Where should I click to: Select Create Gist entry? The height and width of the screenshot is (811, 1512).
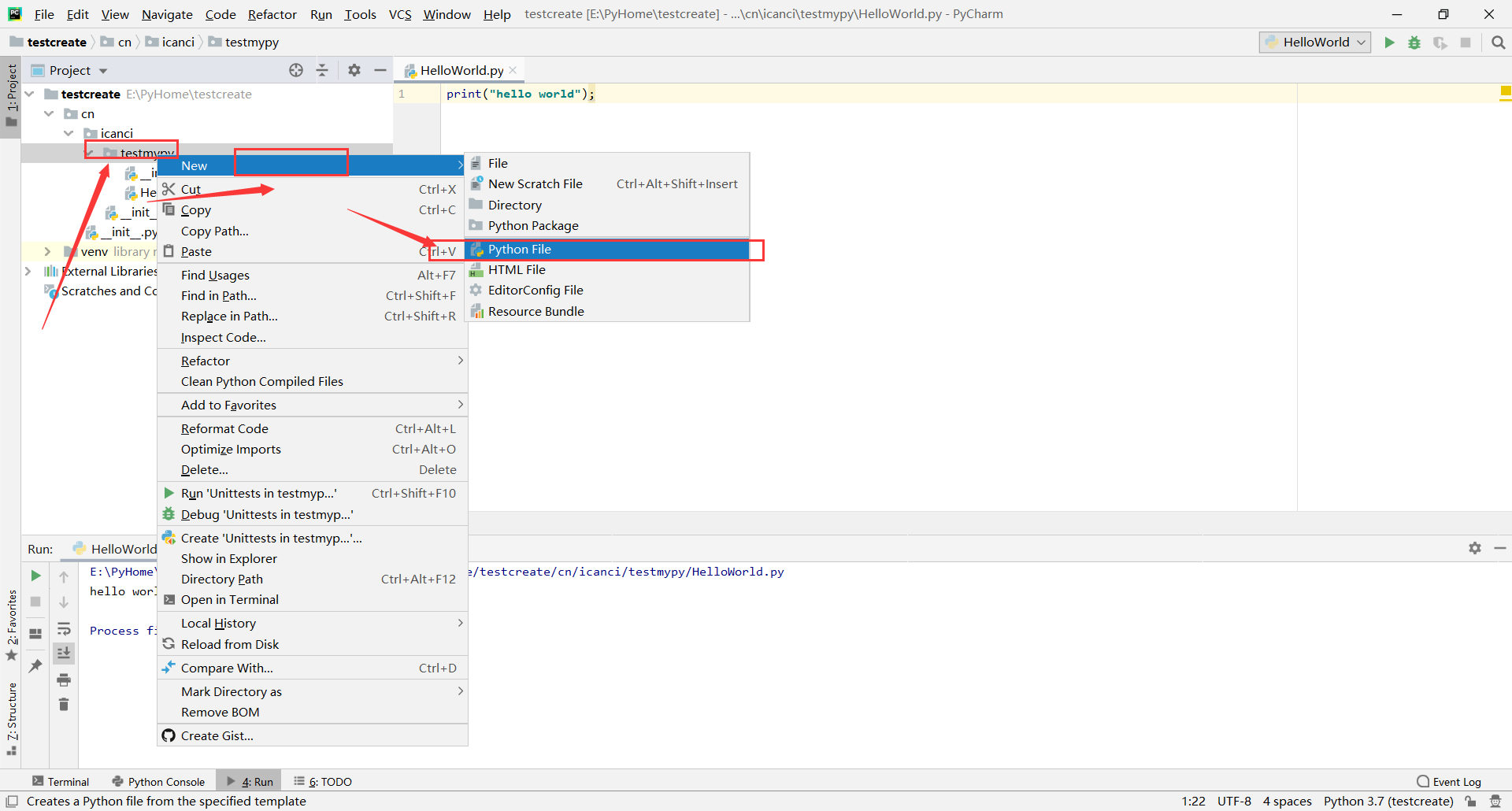(313, 735)
